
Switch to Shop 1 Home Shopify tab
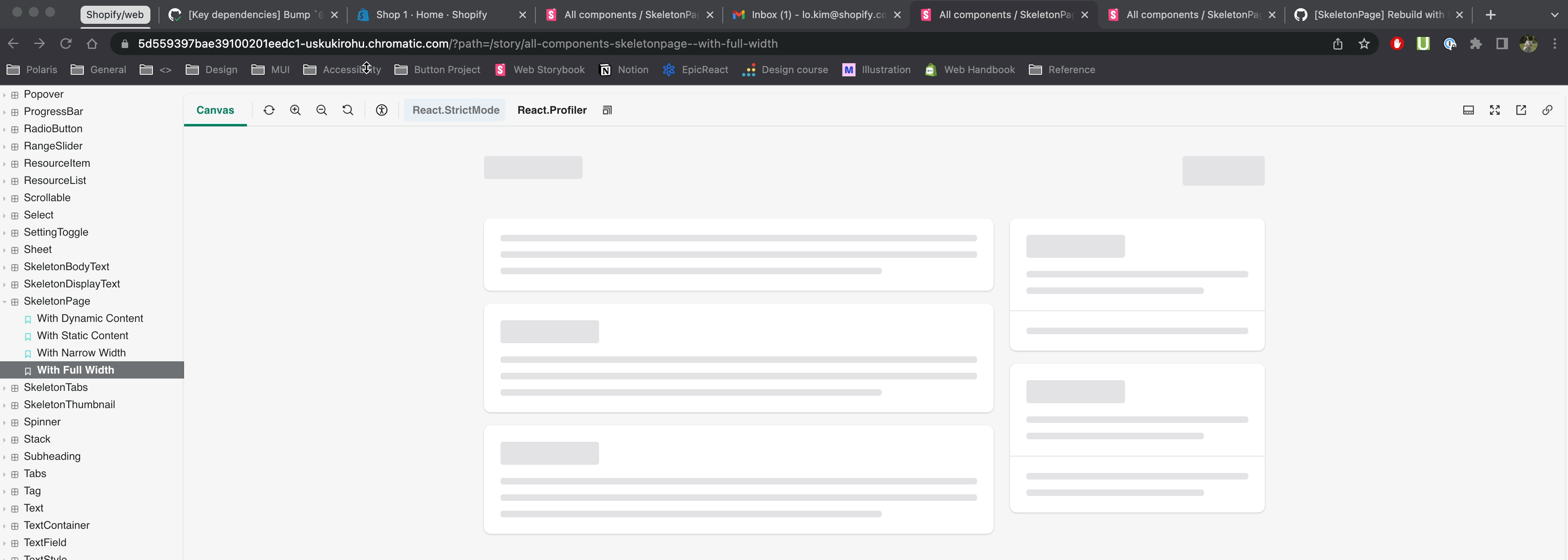pyautogui.click(x=431, y=15)
